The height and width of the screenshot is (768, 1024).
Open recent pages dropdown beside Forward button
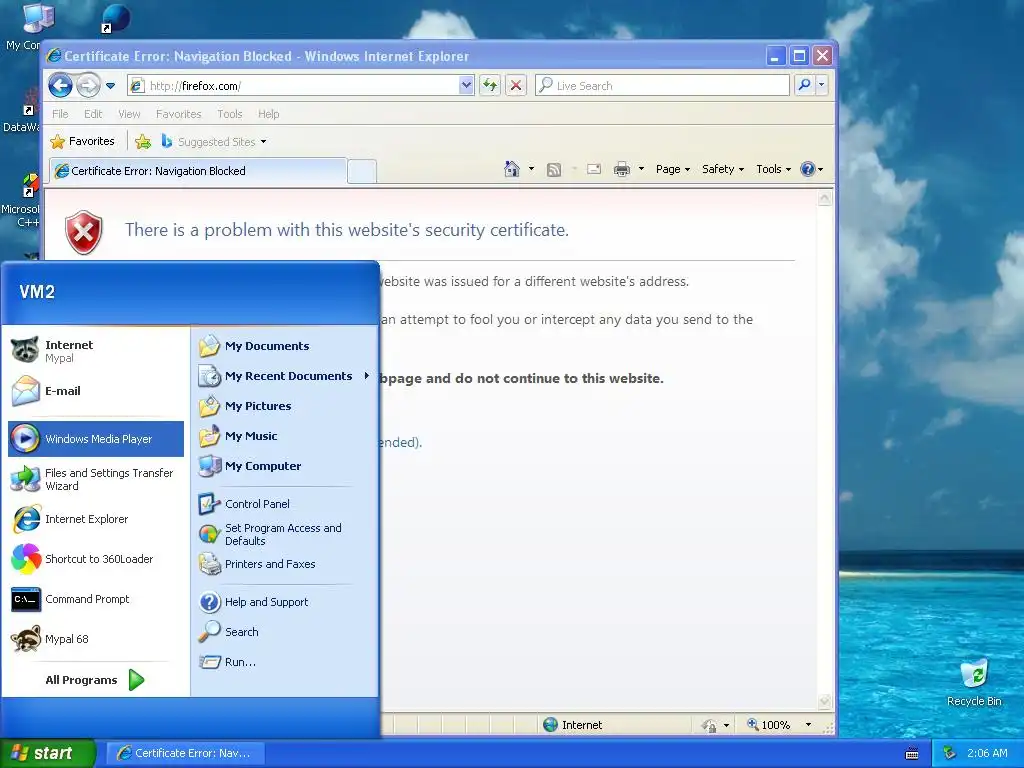(x=110, y=86)
